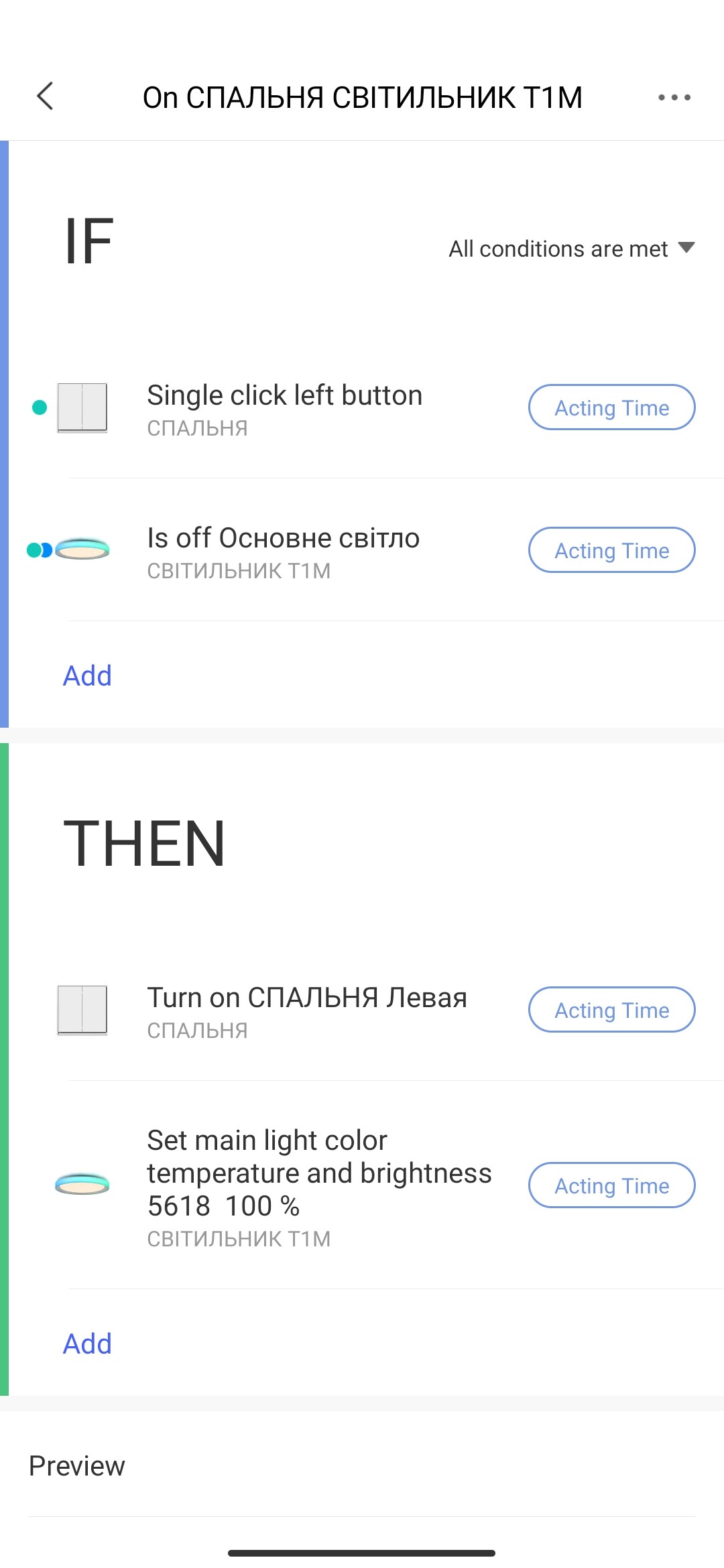Viewport: 724px width, 1568px height.
Task: Tap the wall switch icon under IF
Action: pyautogui.click(x=82, y=407)
